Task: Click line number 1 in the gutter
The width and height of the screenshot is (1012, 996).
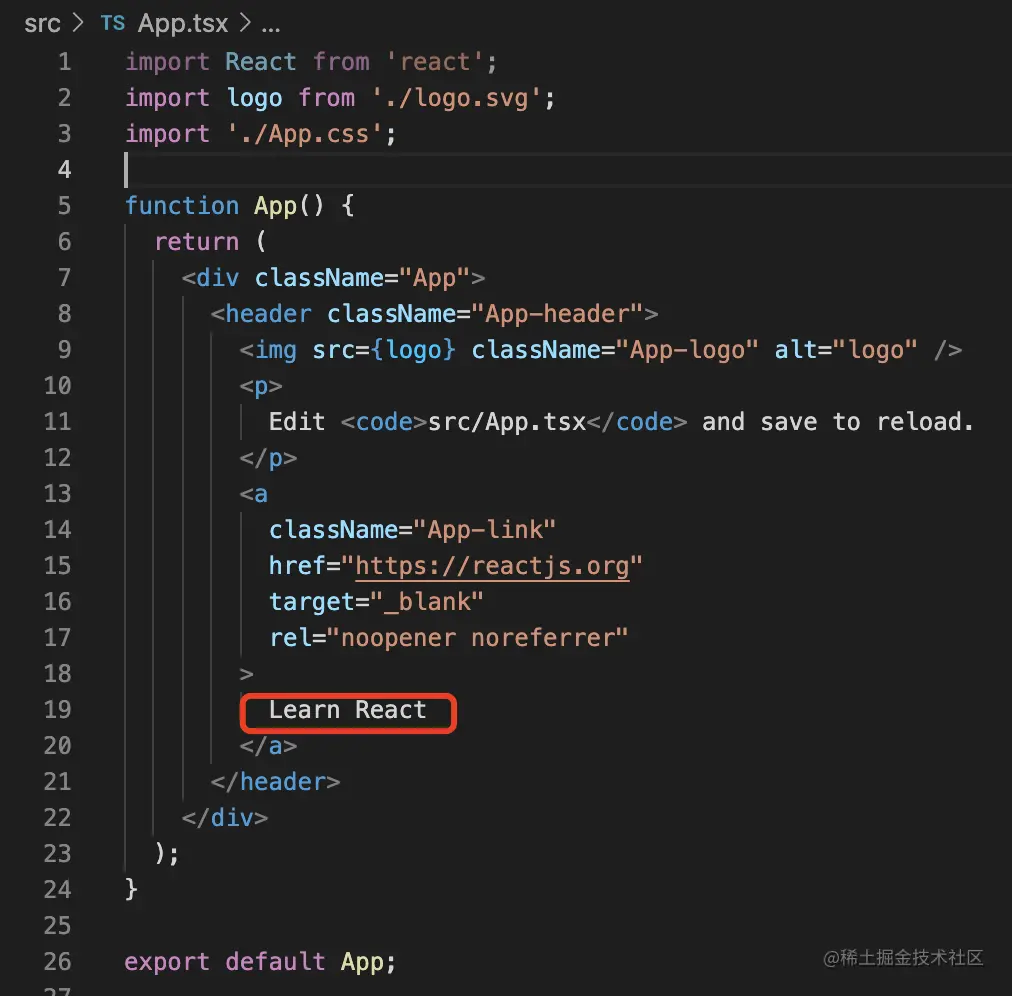Action: tap(64, 62)
